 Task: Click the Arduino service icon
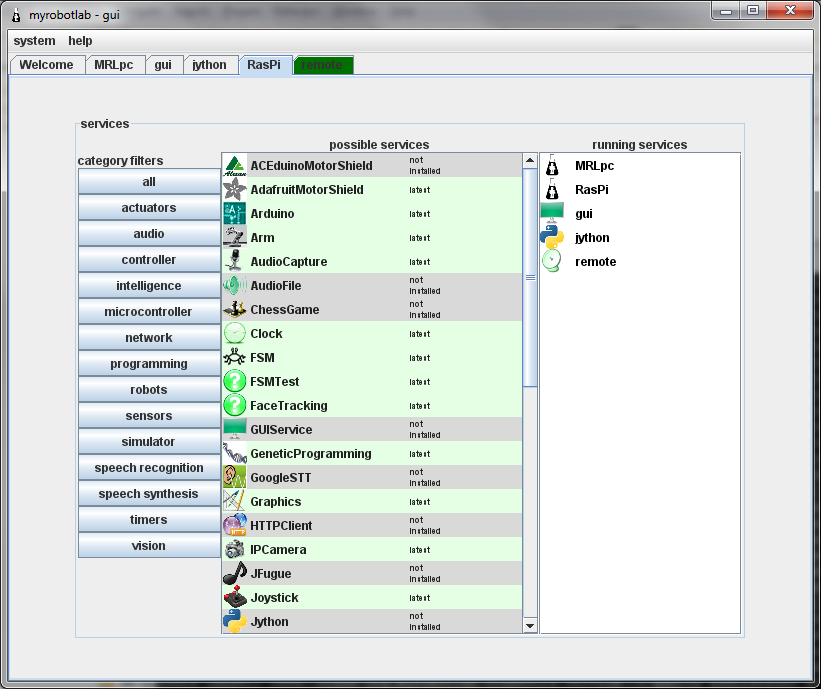click(235, 214)
